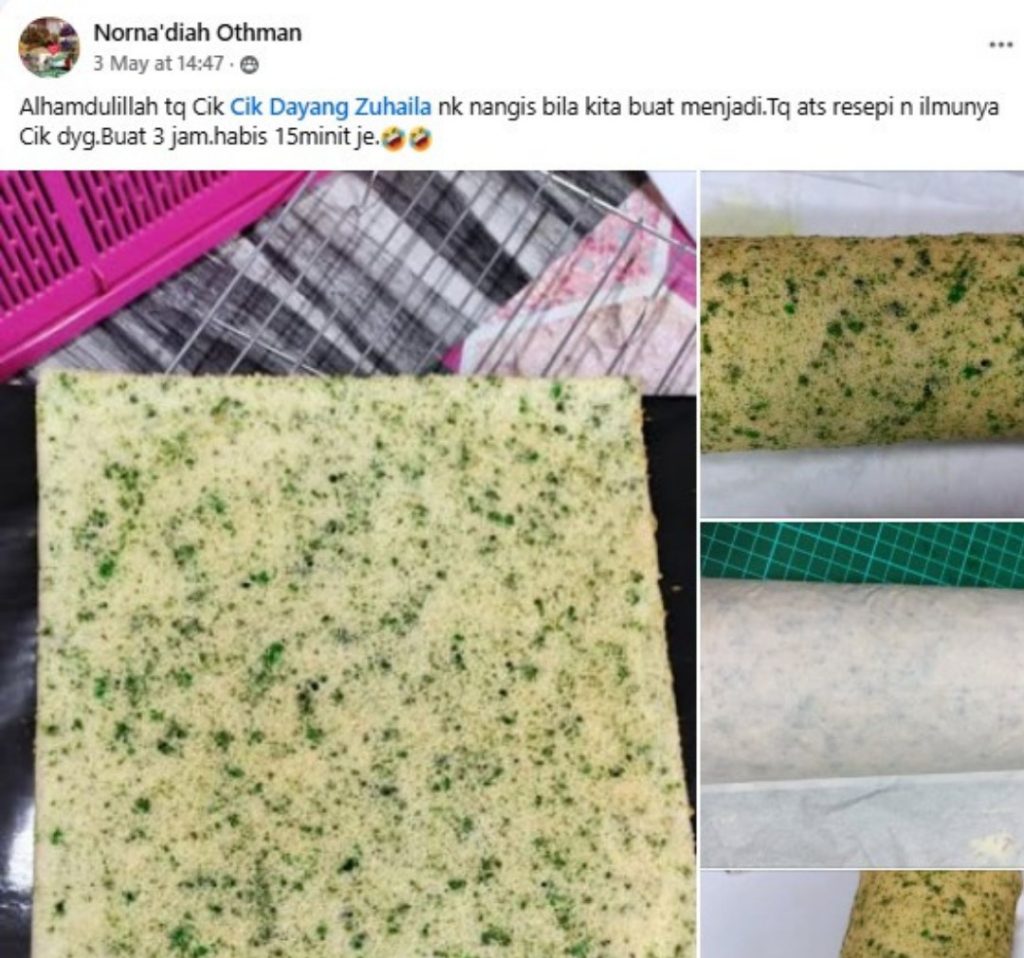The height and width of the screenshot is (958, 1024).
Task: Click the first laughing emoji in caption
Action: coord(392,139)
